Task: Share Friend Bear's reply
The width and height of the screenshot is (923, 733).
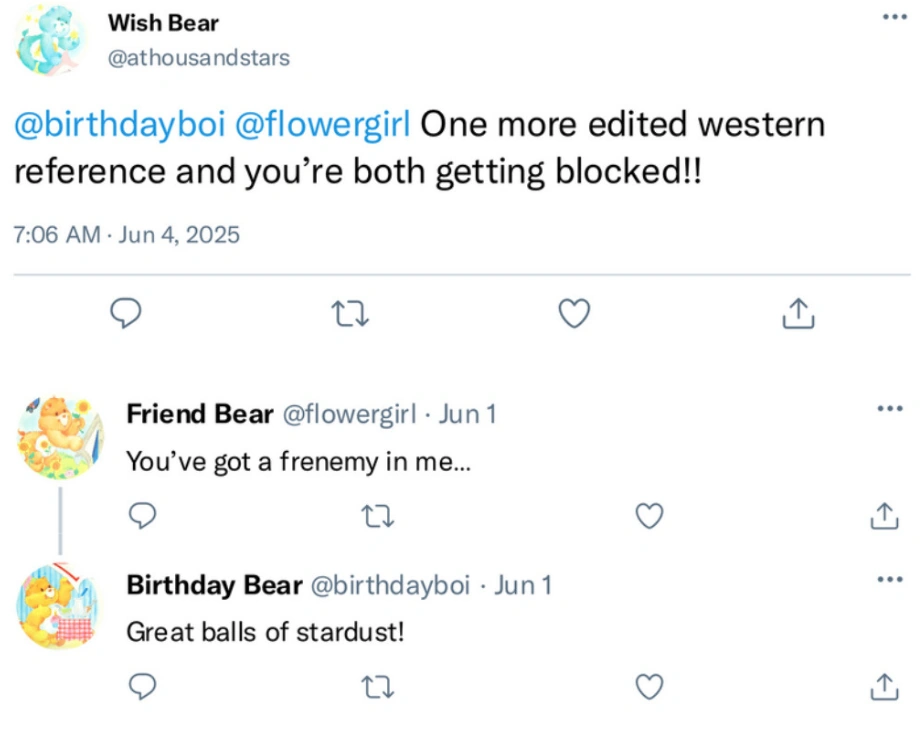Action: [x=884, y=516]
